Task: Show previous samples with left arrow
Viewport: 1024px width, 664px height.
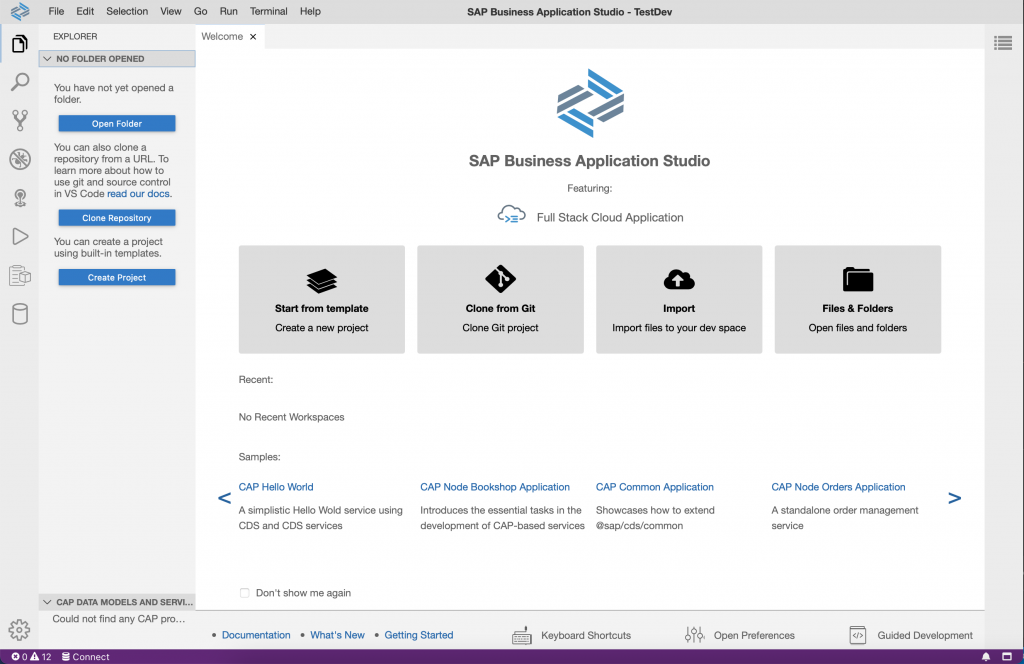Action: (224, 498)
